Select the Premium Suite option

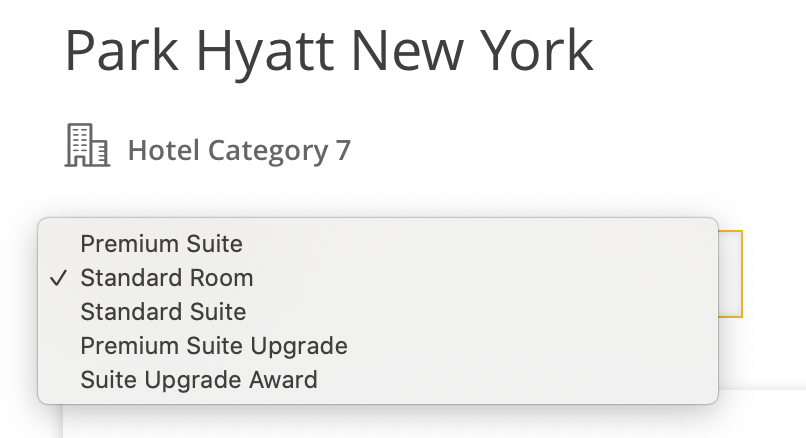point(378,244)
